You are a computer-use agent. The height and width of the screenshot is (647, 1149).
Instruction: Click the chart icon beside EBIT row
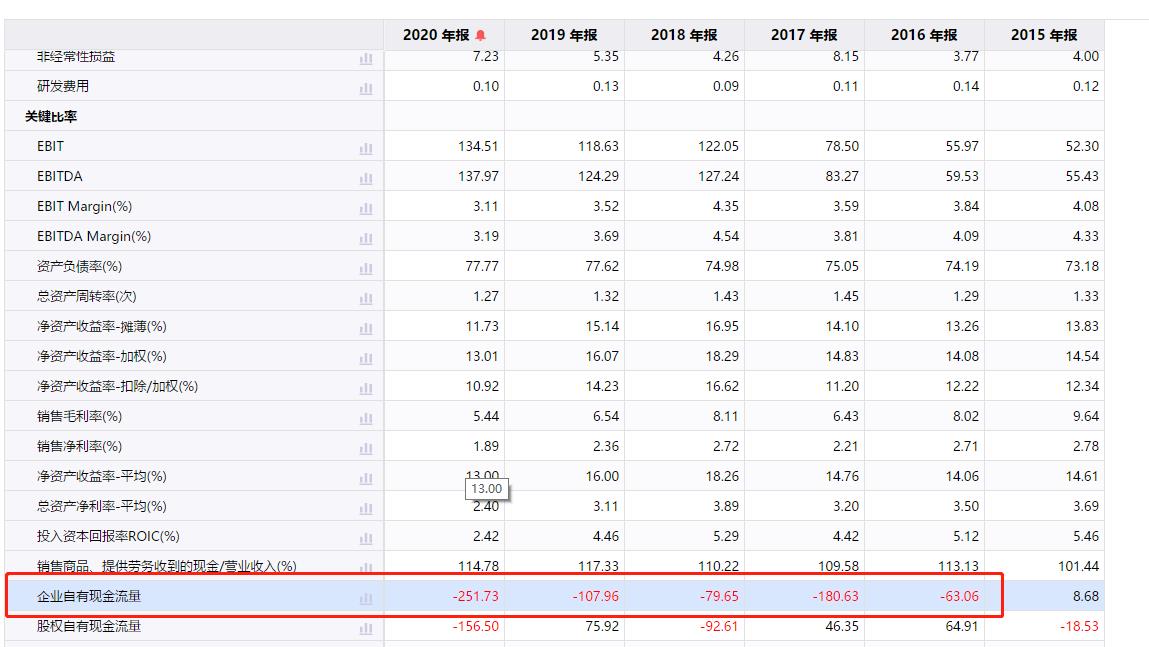tap(365, 148)
